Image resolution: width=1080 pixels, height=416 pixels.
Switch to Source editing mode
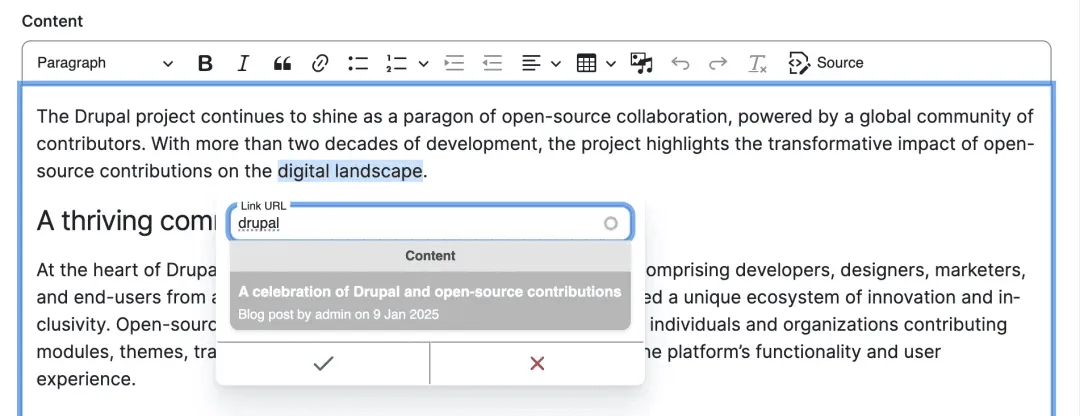826,63
